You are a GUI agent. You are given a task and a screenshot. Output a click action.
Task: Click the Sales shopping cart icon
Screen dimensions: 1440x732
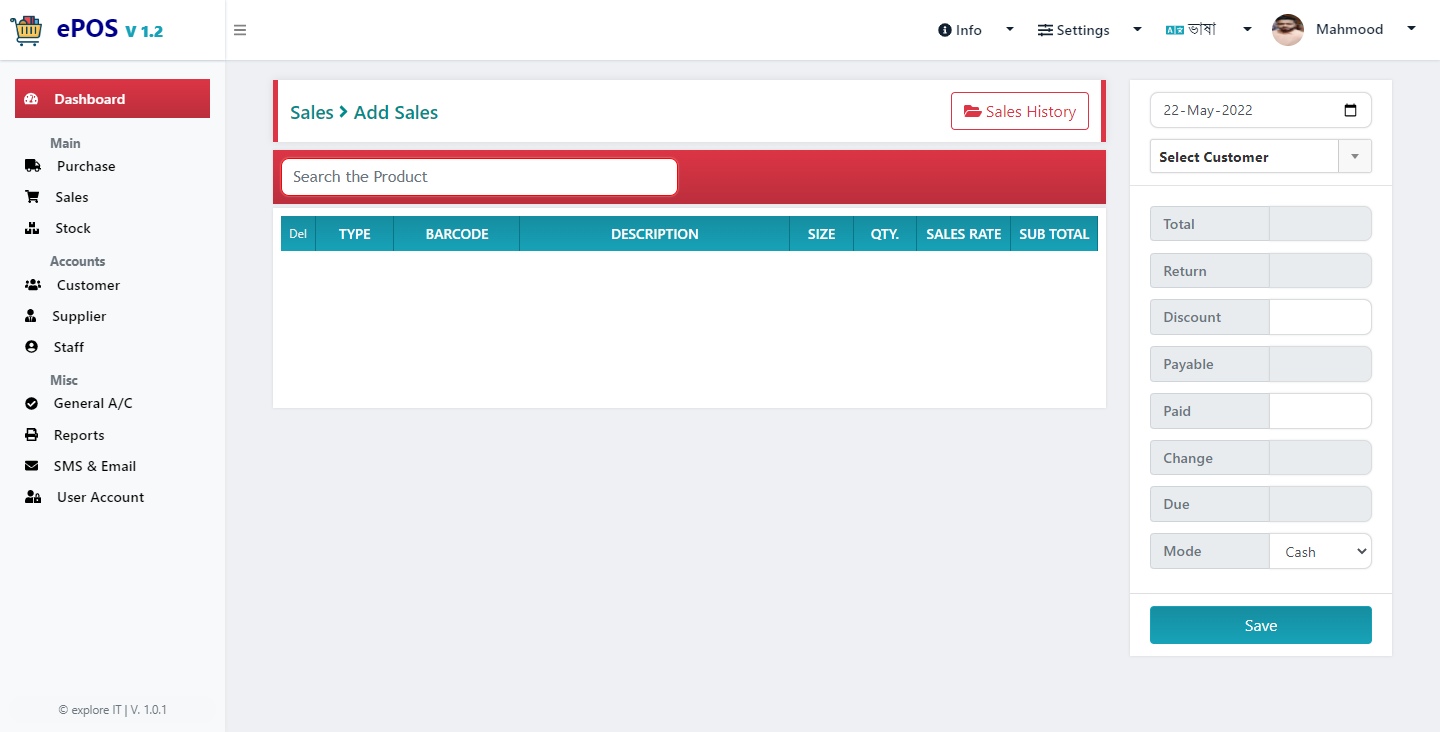(32, 197)
